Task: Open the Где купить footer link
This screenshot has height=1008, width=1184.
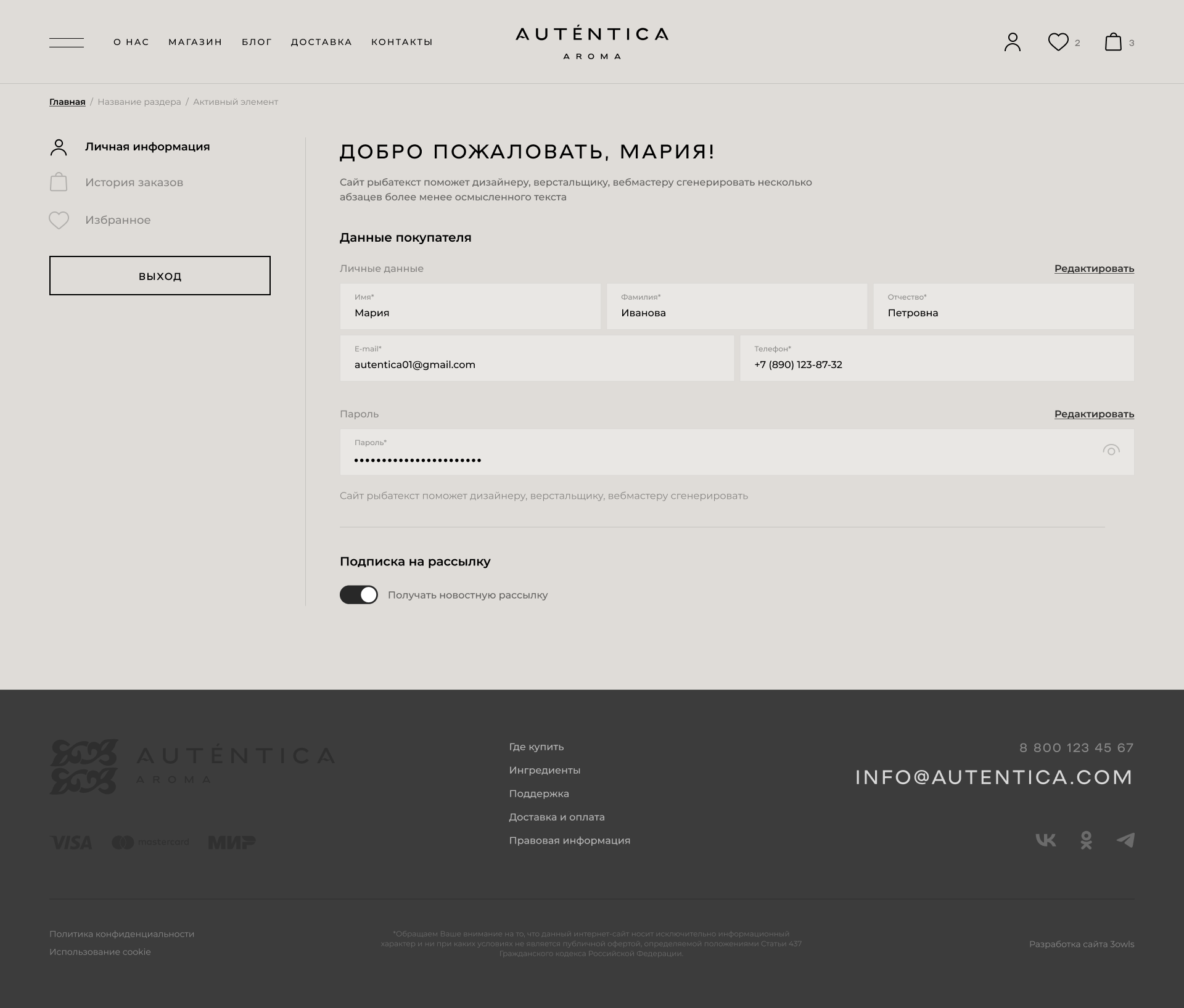Action: (x=536, y=747)
